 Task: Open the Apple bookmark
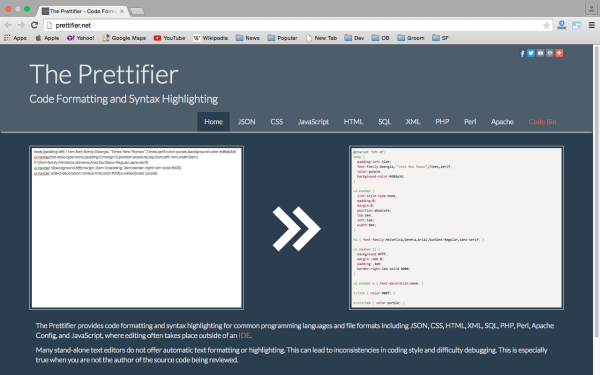47,38
